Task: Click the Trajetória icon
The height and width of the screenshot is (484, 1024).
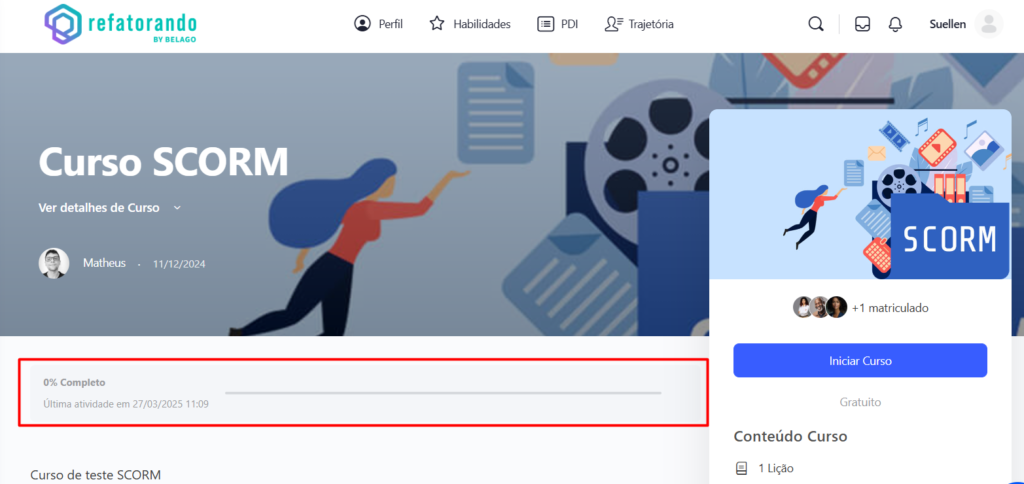Action: click(614, 24)
